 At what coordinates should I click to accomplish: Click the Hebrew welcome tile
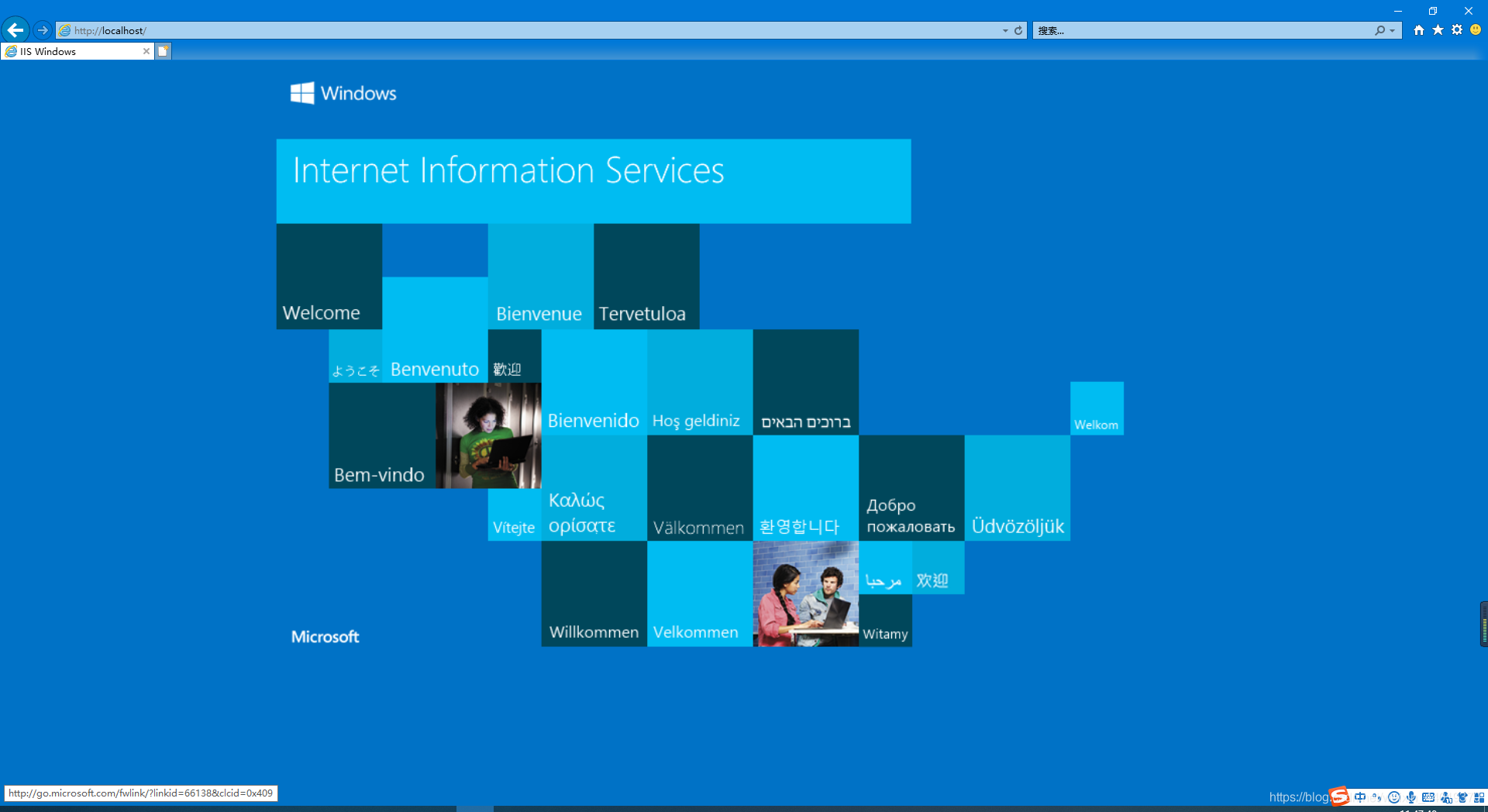click(x=806, y=383)
